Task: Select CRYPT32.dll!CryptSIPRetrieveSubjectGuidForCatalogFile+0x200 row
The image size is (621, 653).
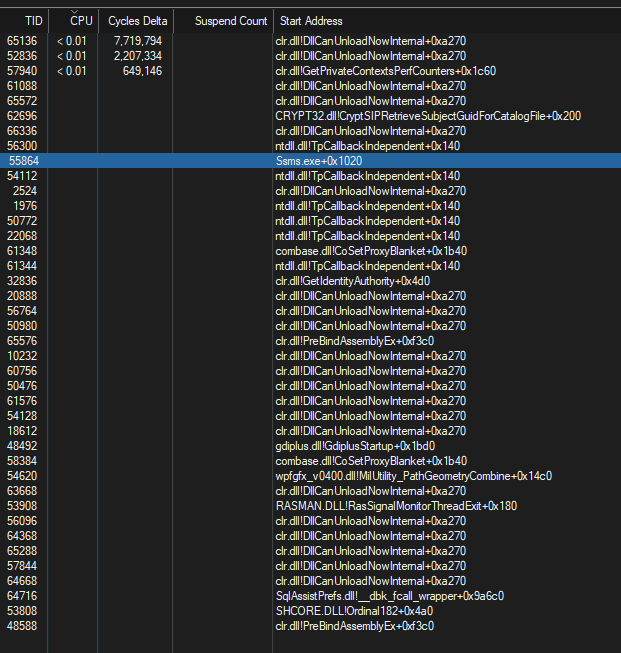Action: (x=310, y=116)
